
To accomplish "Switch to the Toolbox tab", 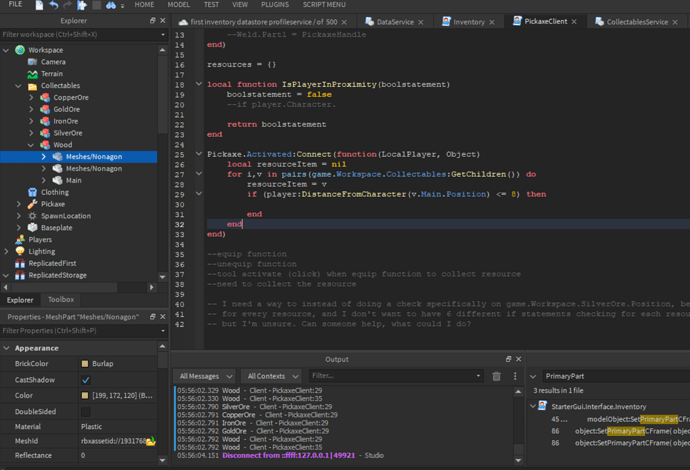I will pyautogui.click(x=61, y=299).
